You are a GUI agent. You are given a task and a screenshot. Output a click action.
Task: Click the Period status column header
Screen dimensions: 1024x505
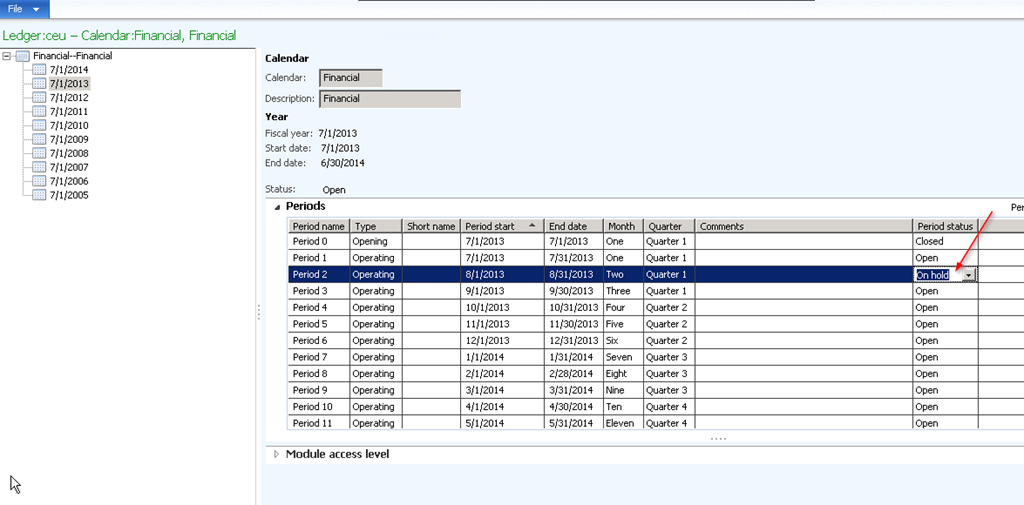click(x=945, y=227)
